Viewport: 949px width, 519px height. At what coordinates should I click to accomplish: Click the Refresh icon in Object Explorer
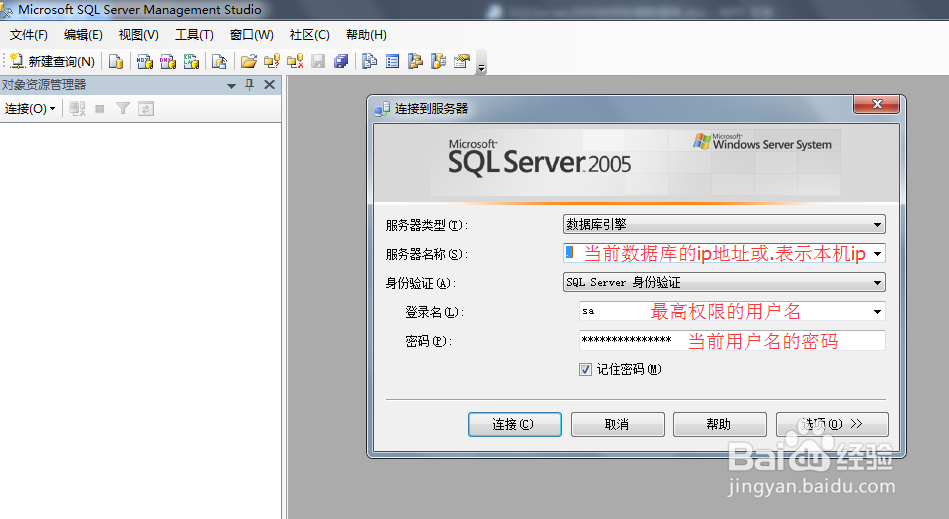pyautogui.click(x=146, y=109)
